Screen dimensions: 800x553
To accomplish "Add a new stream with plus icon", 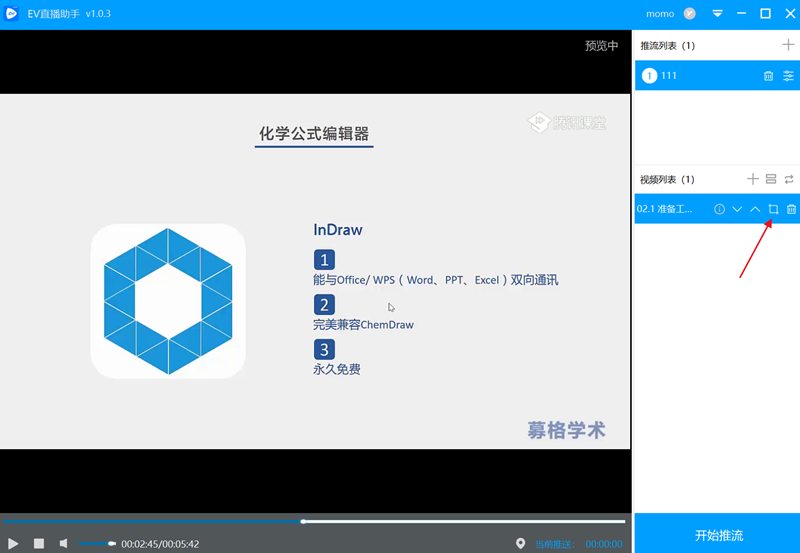I will tap(788, 45).
